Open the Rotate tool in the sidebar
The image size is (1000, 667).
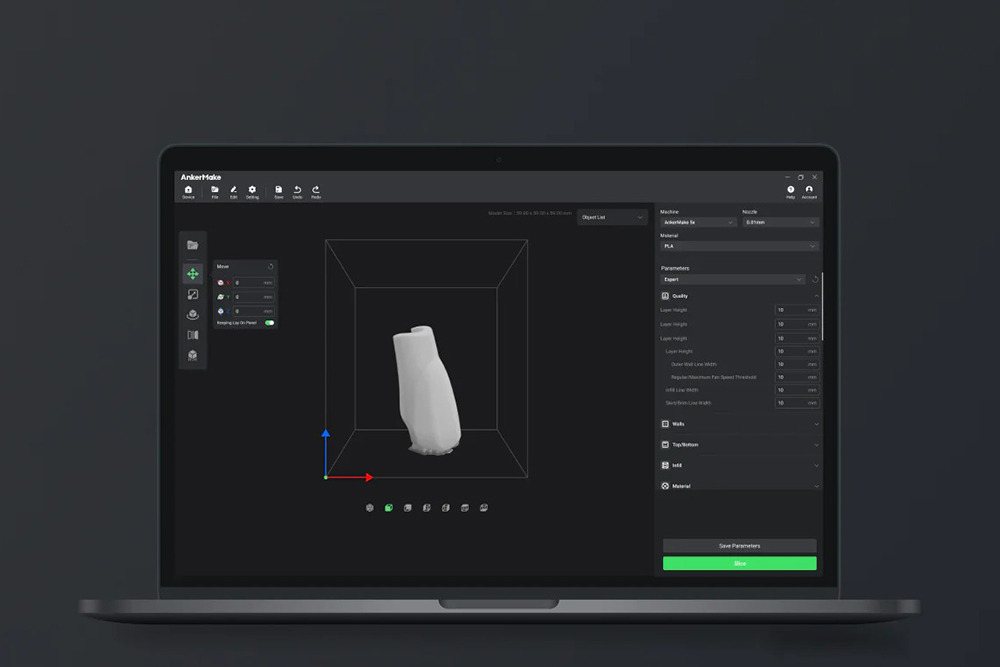click(193, 313)
